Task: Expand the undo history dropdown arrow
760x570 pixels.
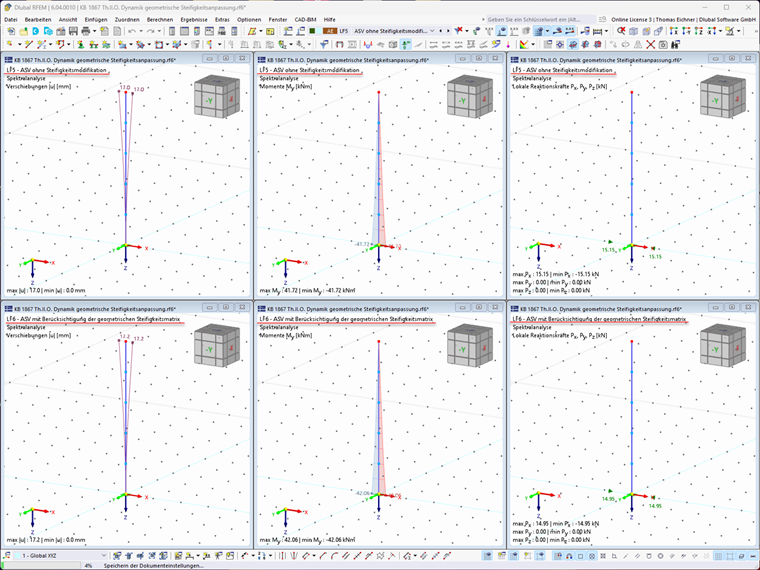Action: tap(141, 31)
